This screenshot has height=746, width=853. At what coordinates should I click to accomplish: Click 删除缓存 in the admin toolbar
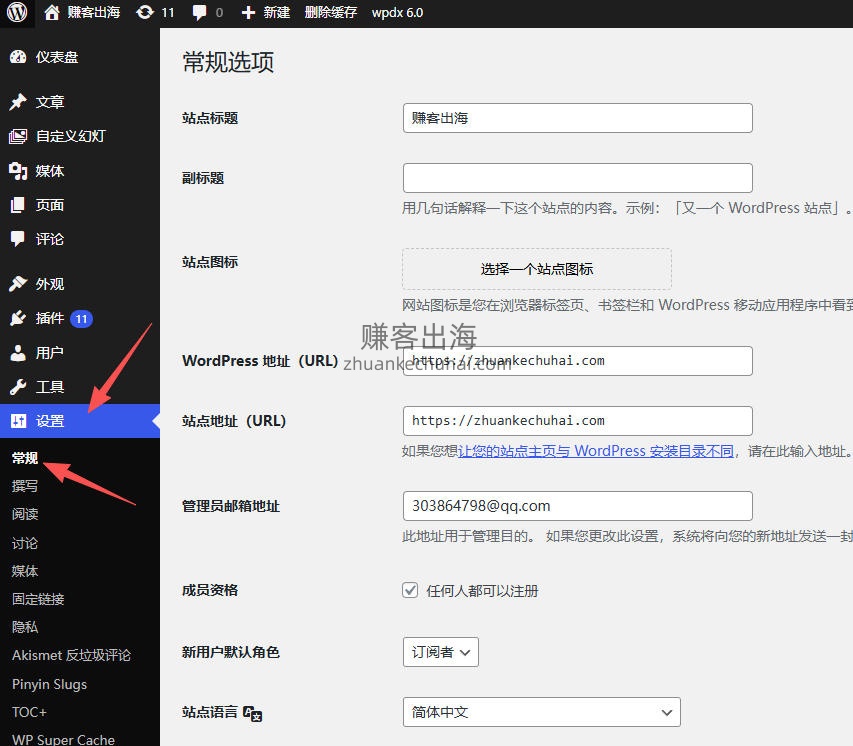pos(331,13)
